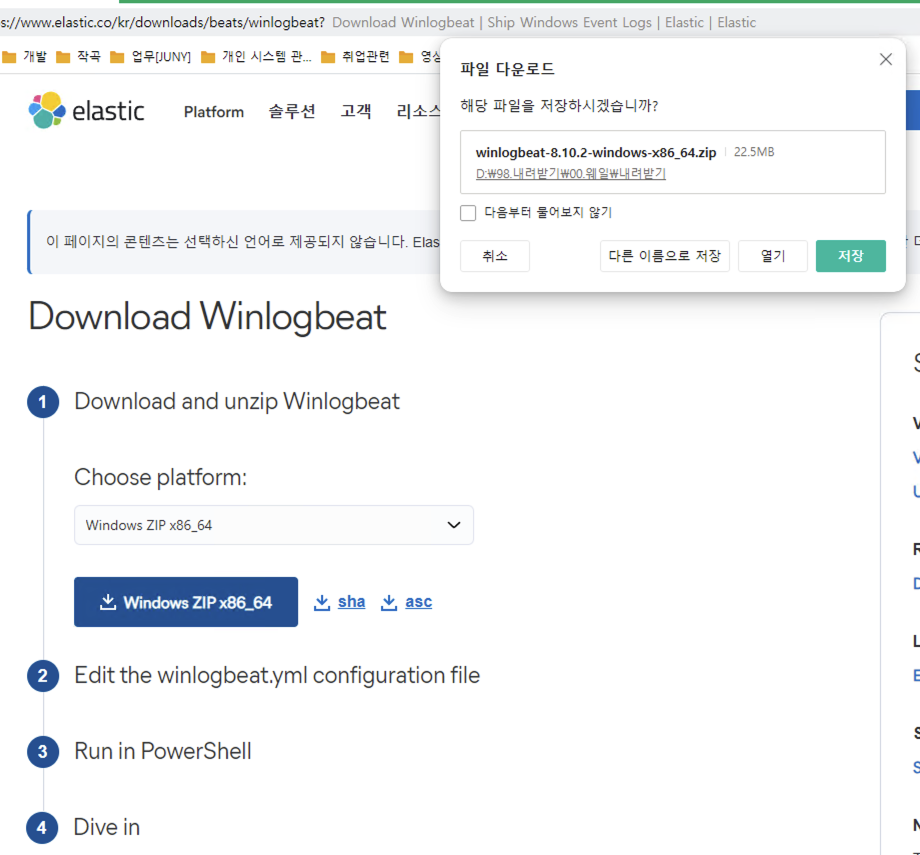Click the green 저장 button
Viewport: 920px width, 855px height.
coord(850,256)
